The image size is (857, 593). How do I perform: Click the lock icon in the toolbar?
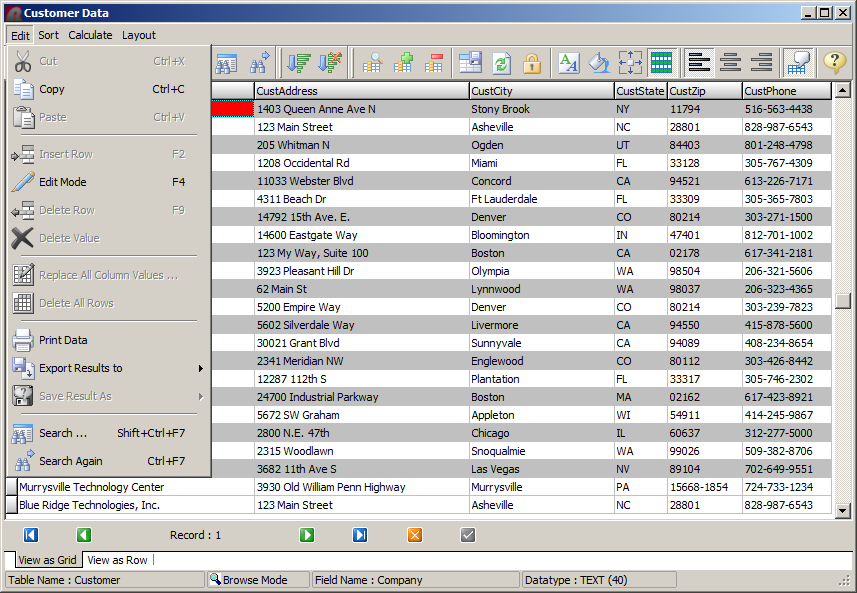[531, 63]
